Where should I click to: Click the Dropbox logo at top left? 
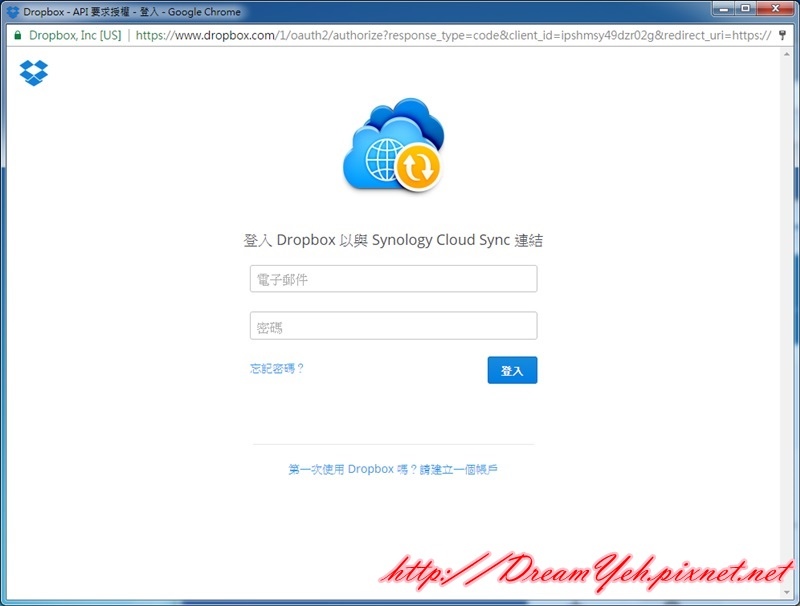(x=34, y=73)
